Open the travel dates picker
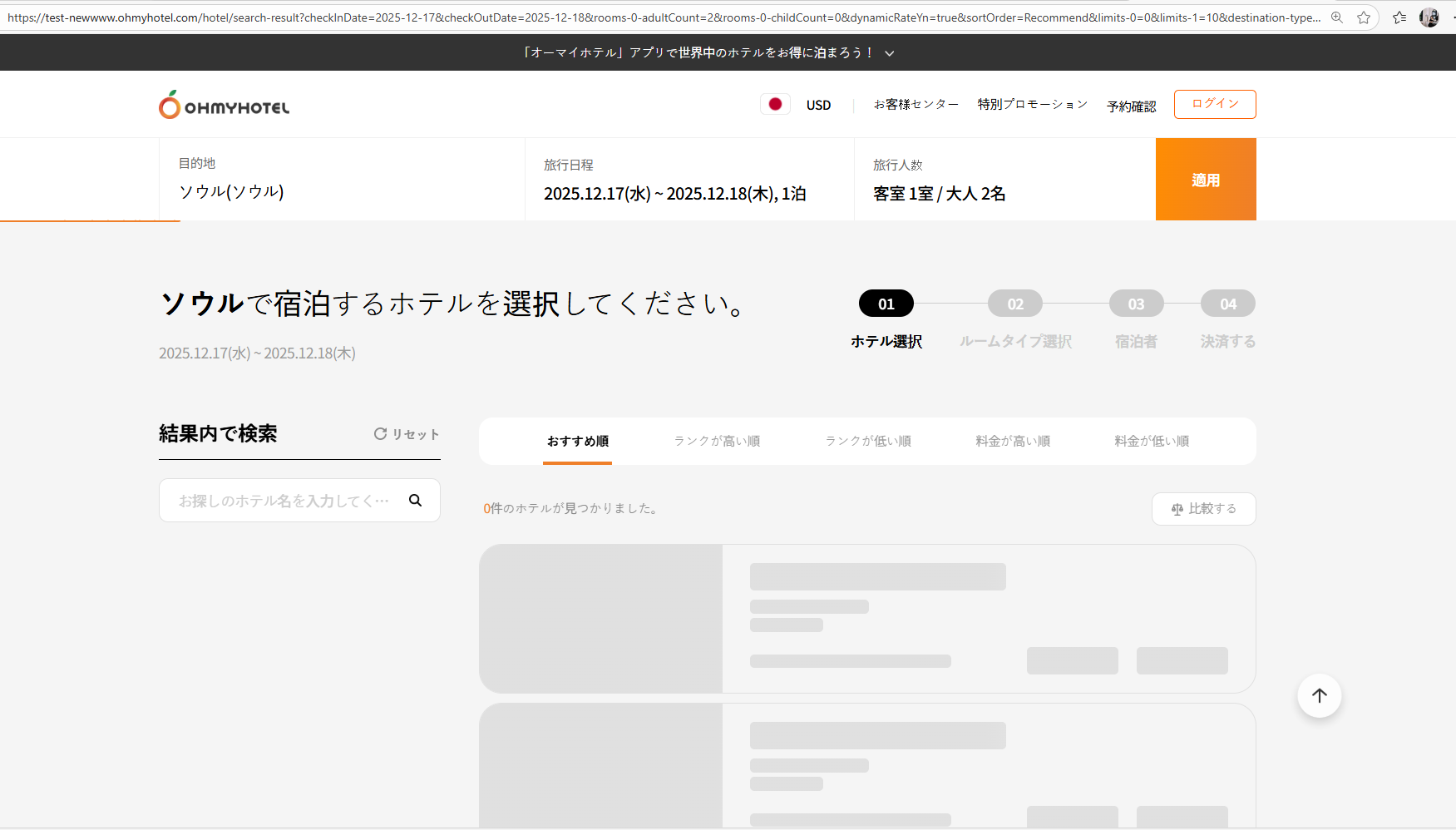This screenshot has width=1456, height=830. (x=674, y=193)
